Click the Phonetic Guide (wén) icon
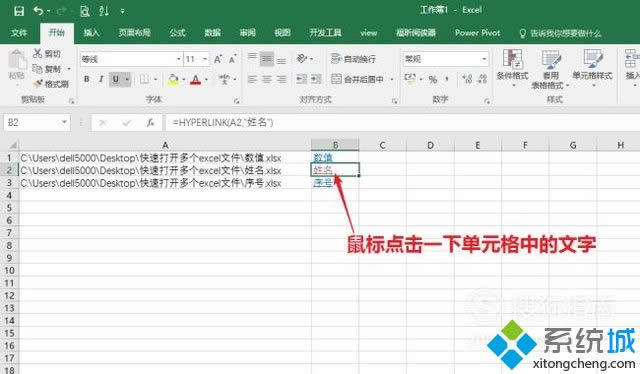This screenshot has height=374, width=640. pyautogui.click(x=224, y=79)
